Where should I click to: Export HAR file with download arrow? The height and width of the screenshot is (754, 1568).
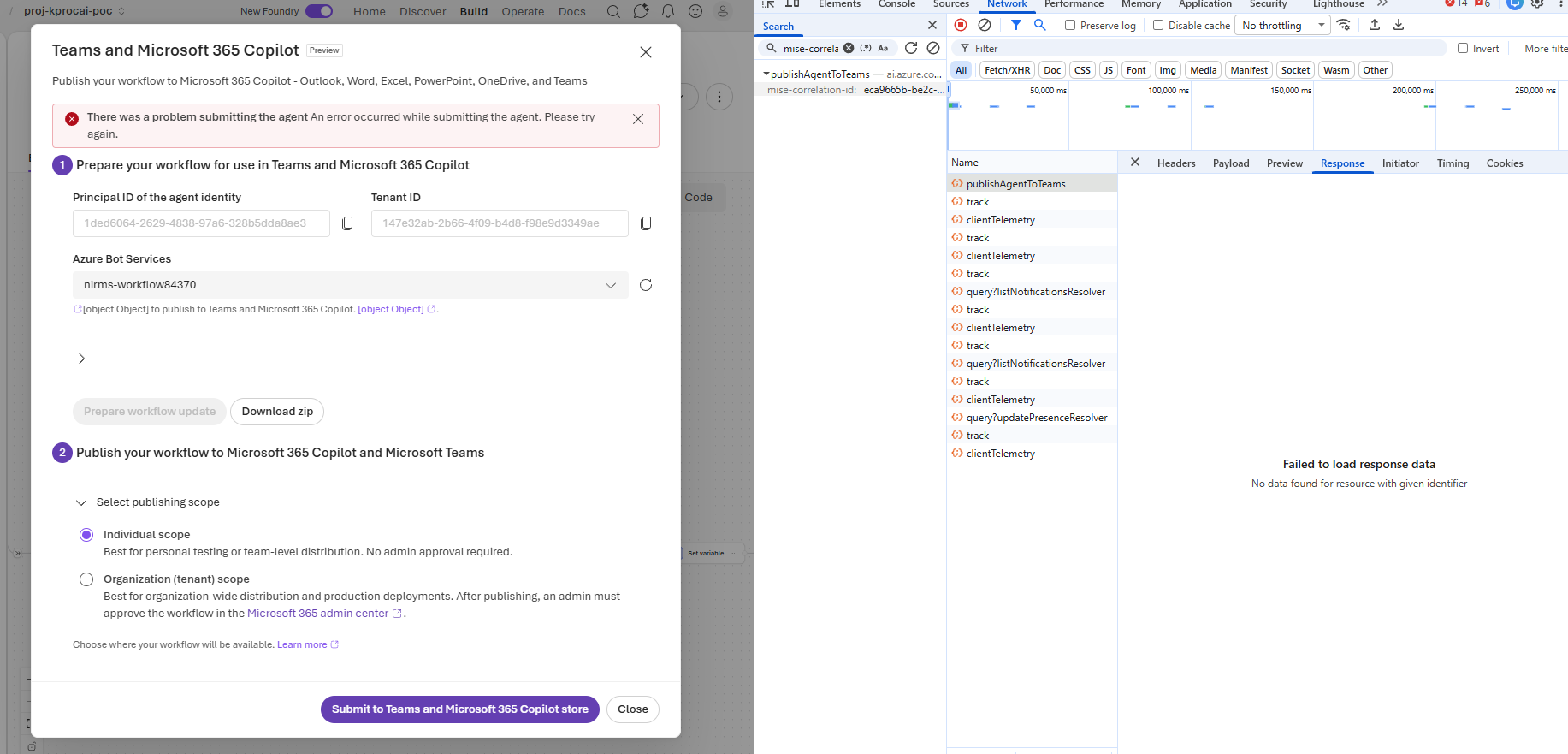(1399, 25)
